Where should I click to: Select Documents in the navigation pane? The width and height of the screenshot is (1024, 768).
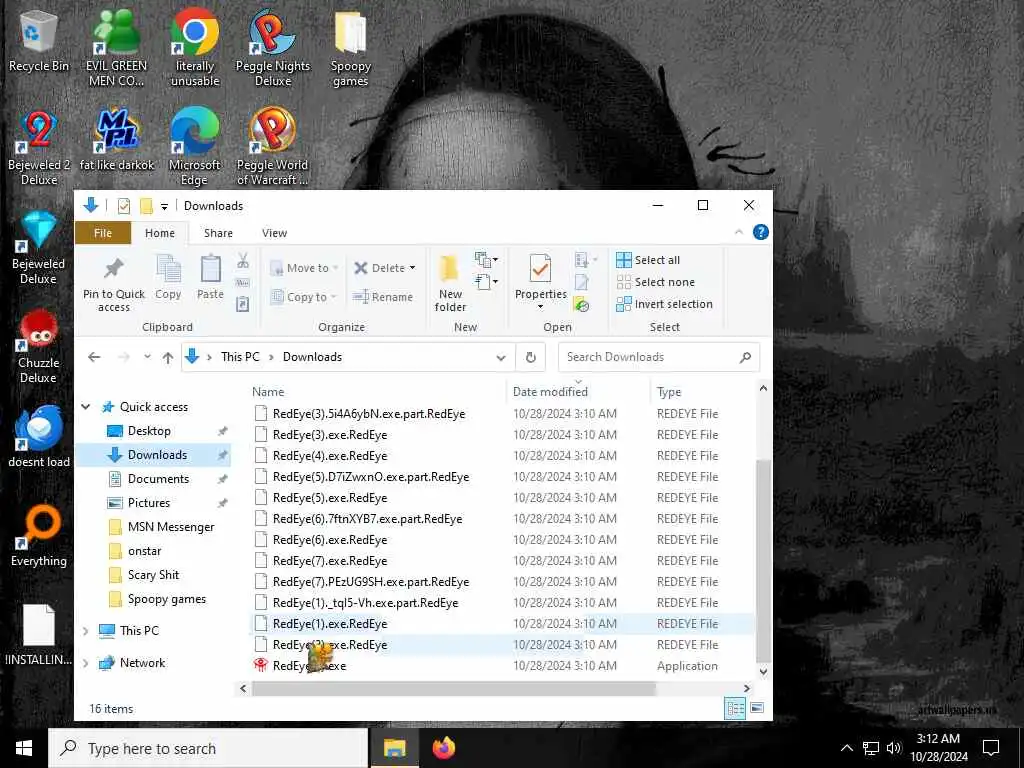158,479
